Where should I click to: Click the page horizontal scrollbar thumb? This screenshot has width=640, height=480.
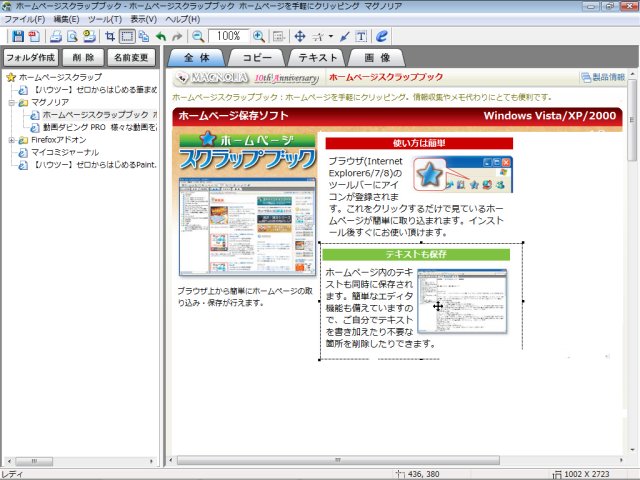[x=338, y=460]
